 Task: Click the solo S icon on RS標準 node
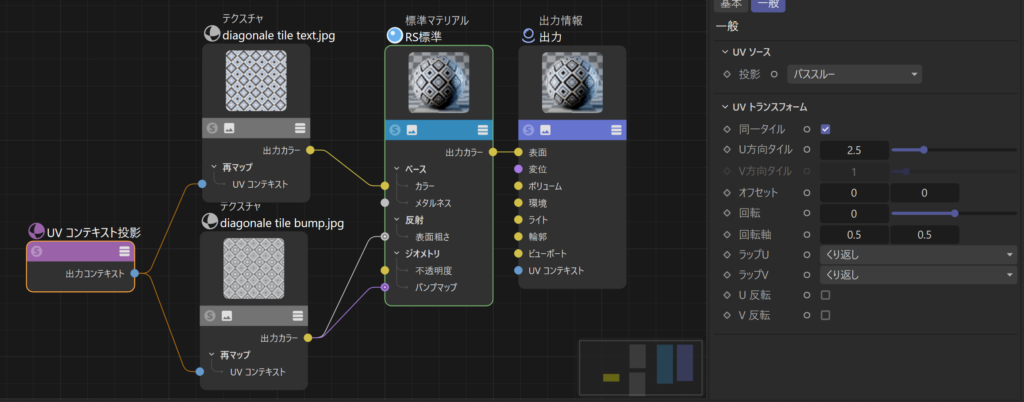395,130
